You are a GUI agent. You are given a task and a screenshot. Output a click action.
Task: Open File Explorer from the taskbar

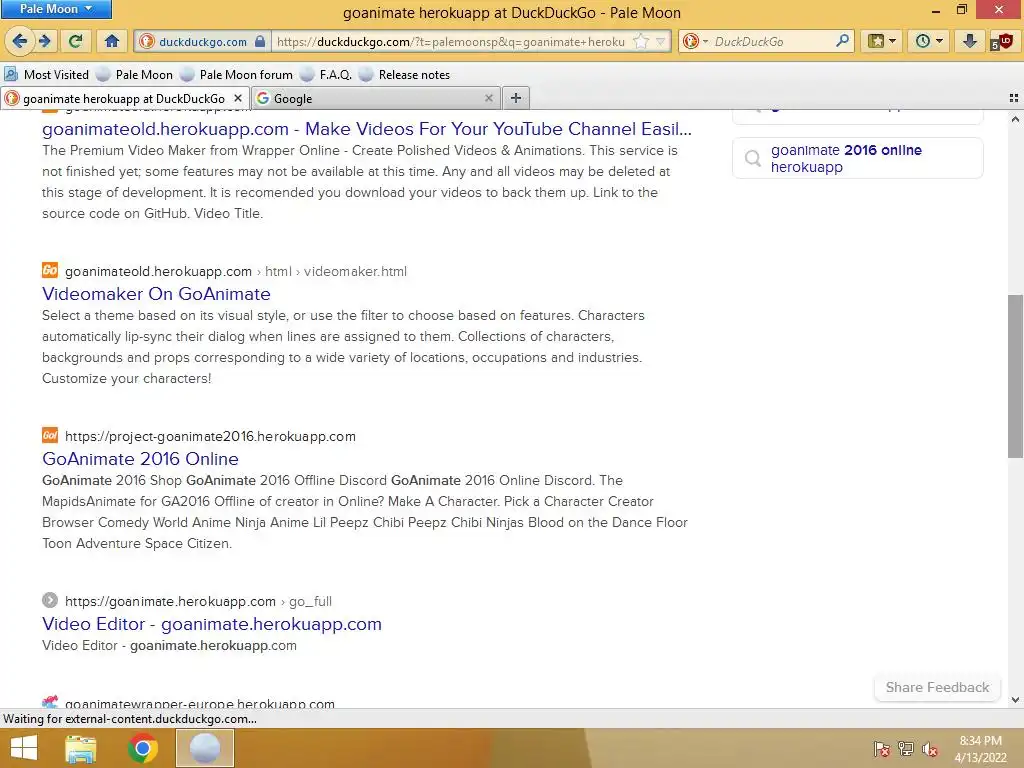(80, 748)
